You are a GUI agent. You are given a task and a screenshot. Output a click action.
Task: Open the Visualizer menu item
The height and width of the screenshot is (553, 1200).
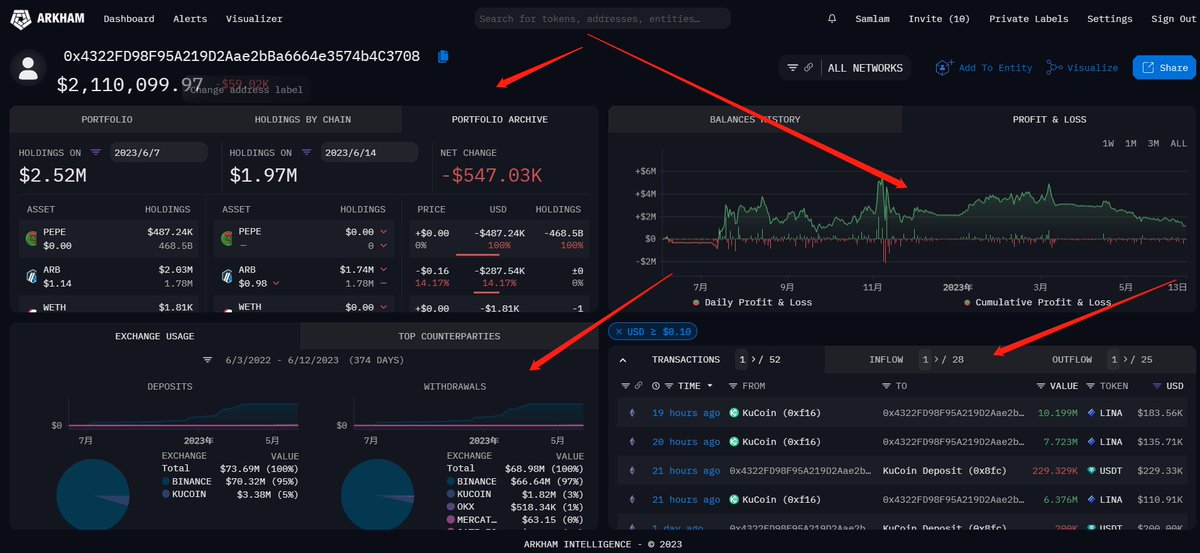click(x=254, y=18)
